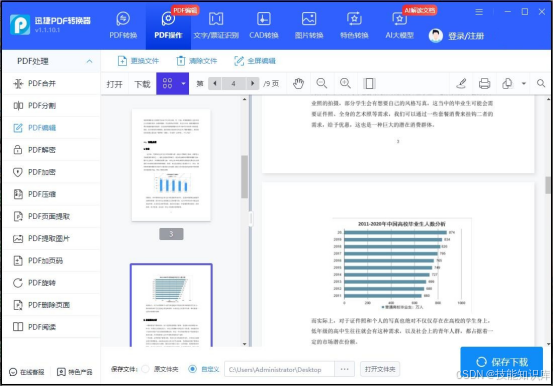Viewport: 554px width, 386px height.
Task: Select PDF合并 in the sidebar
Action: (x=52, y=83)
